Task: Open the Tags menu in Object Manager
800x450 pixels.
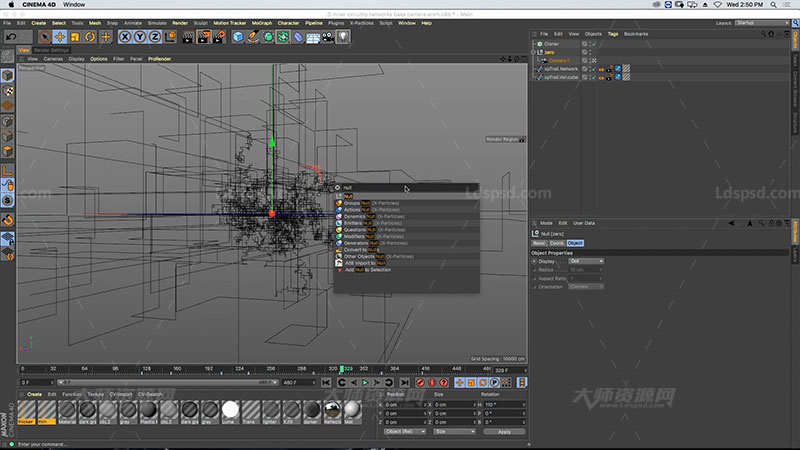Action: (x=613, y=34)
